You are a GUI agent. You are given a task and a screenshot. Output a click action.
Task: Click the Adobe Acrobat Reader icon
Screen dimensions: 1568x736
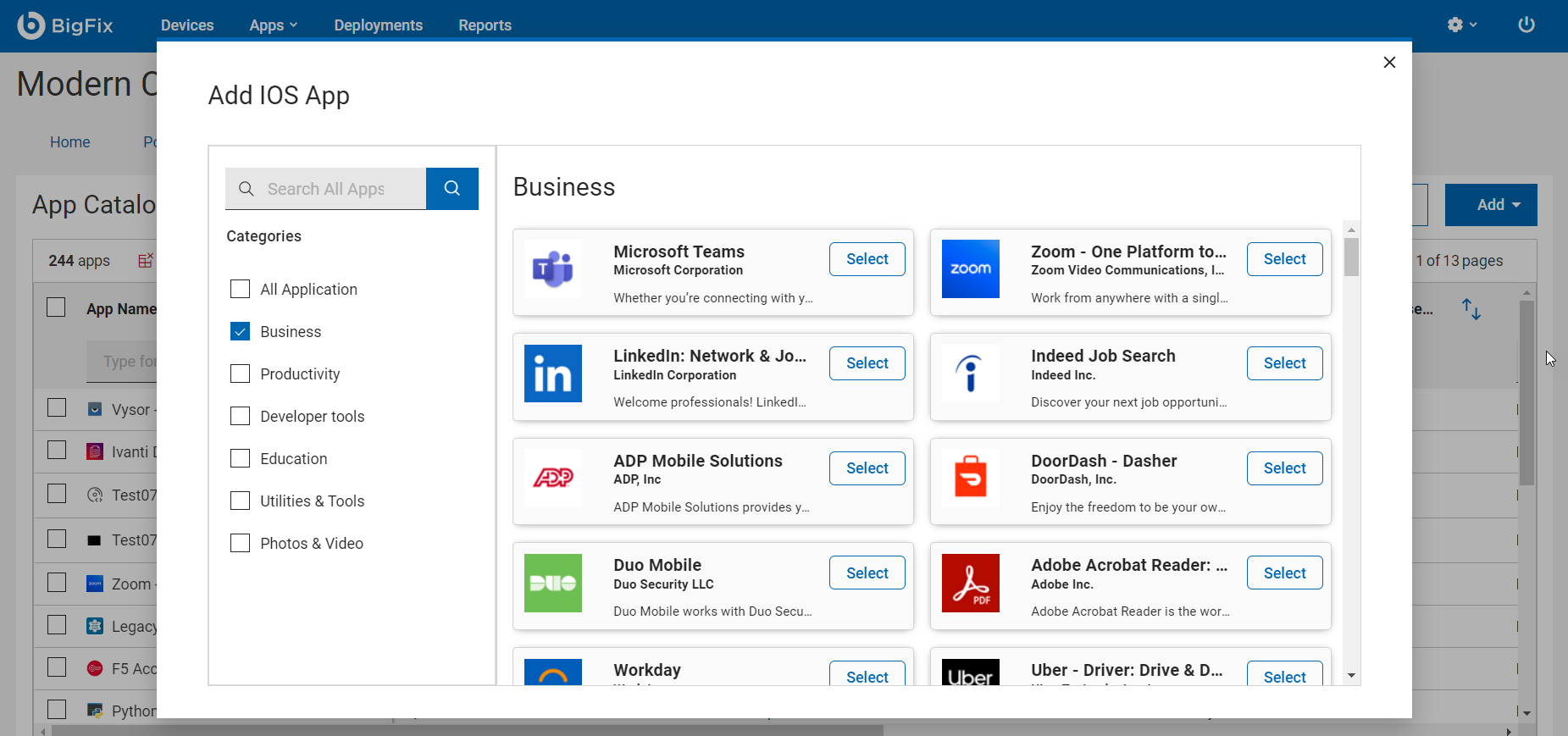[970, 583]
